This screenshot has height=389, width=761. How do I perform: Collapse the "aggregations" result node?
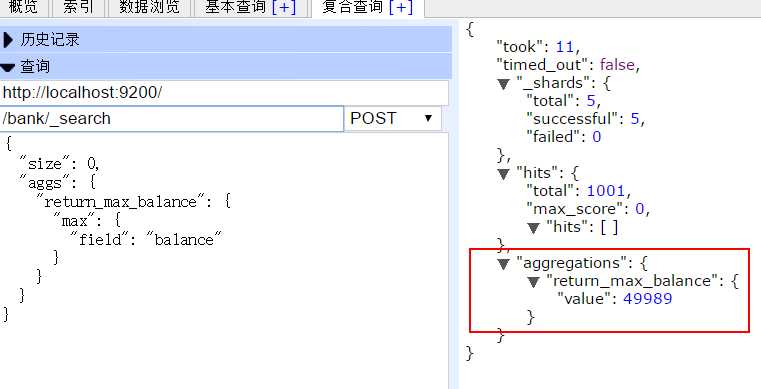pos(504,264)
